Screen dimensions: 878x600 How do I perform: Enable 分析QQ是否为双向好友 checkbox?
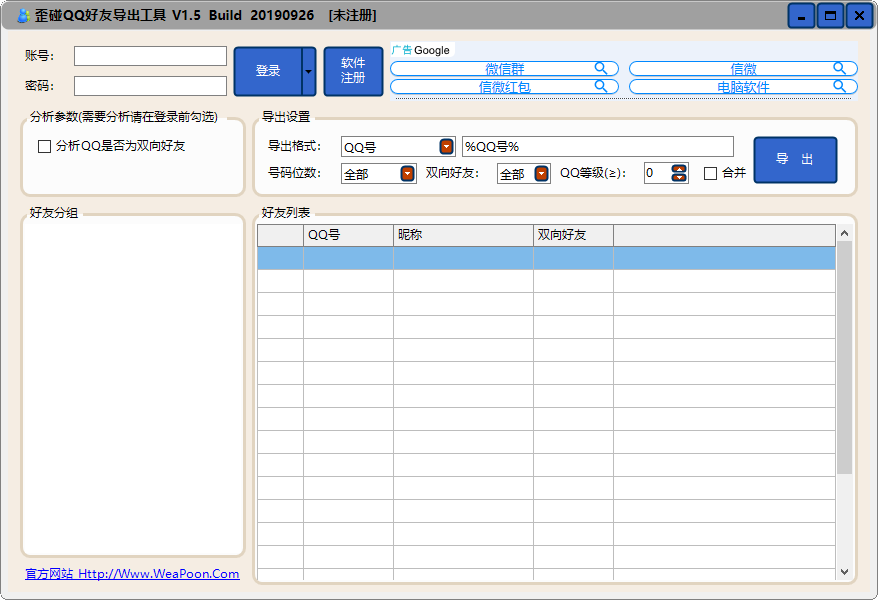[44, 146]
